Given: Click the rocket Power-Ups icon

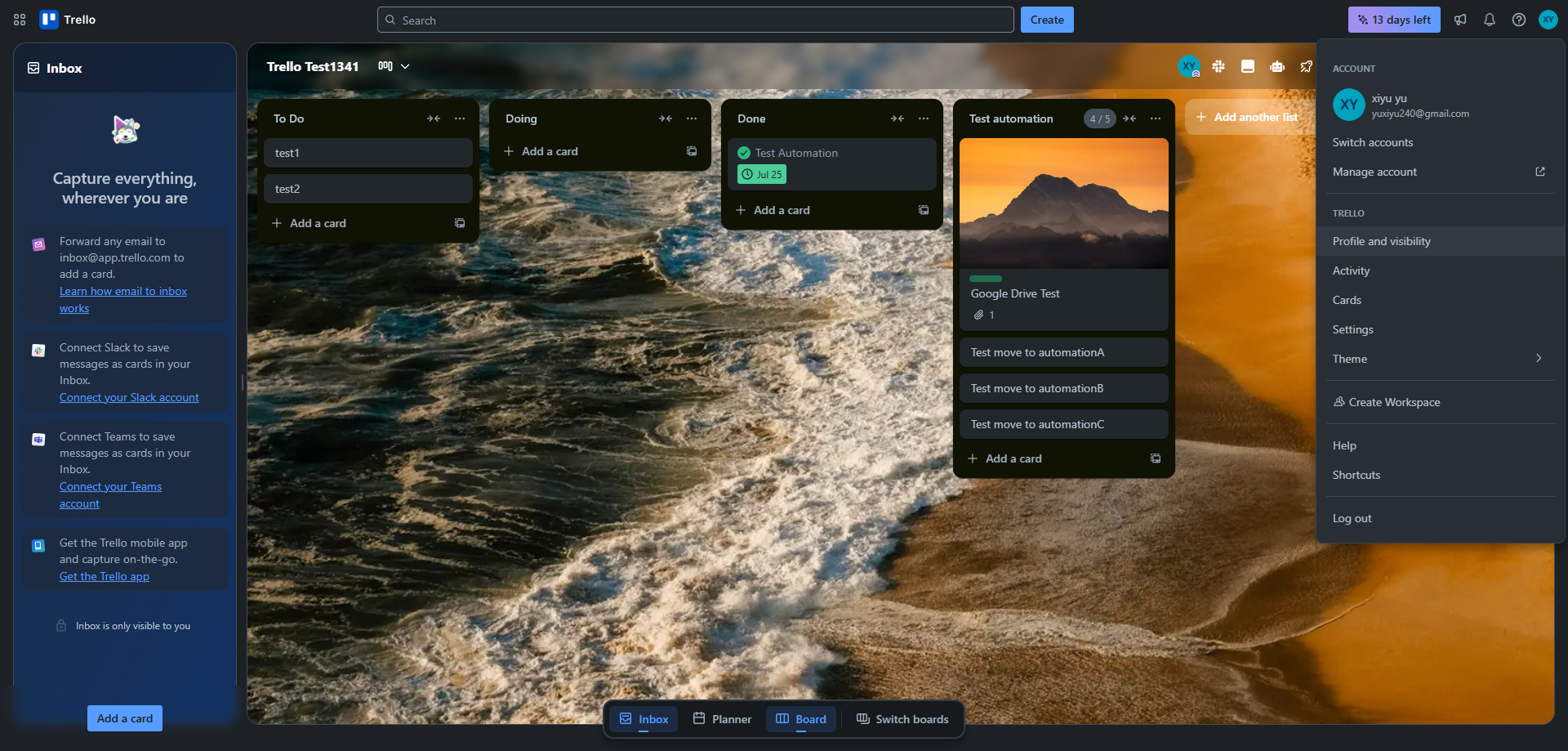Looking at the screenshot, I should [1307, 66].
